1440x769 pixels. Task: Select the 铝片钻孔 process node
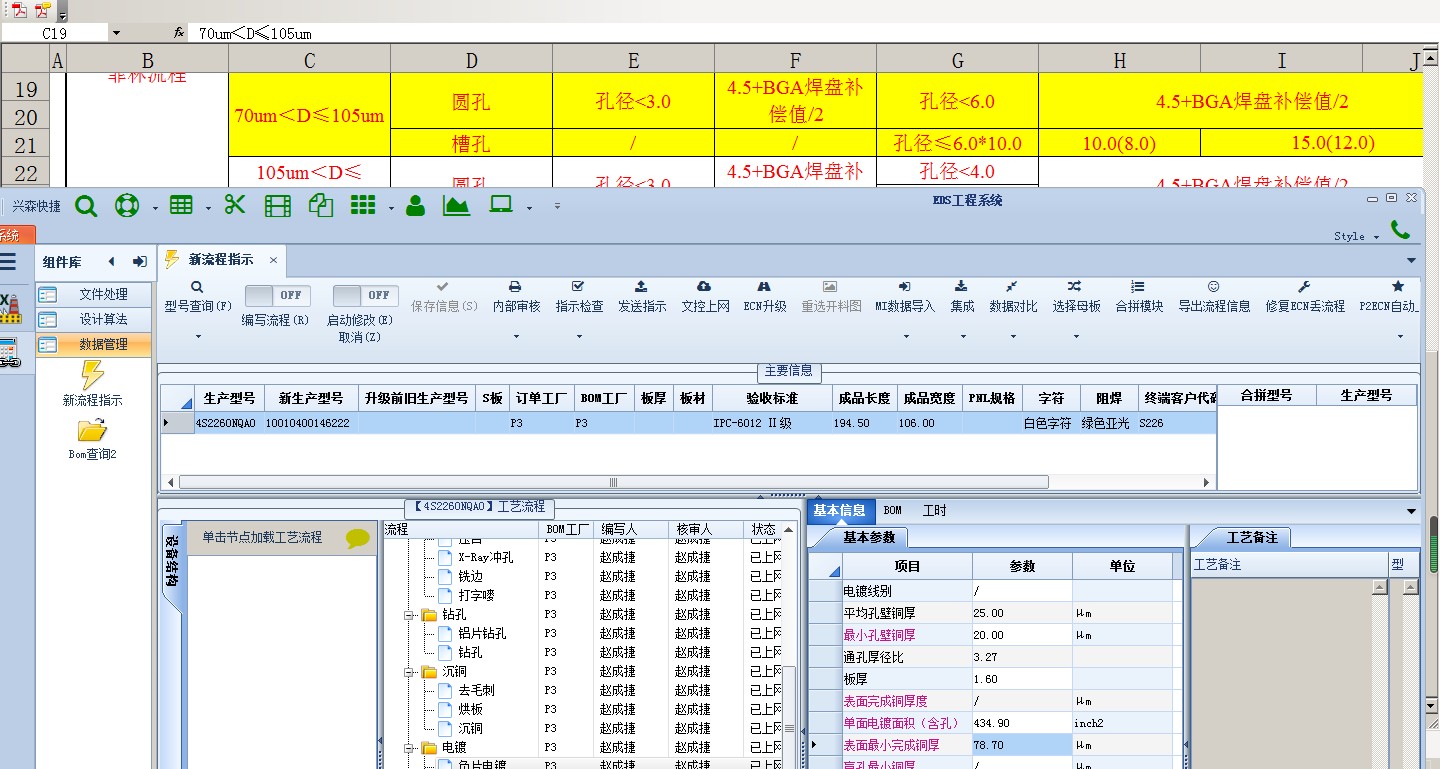tap(482, 634)
